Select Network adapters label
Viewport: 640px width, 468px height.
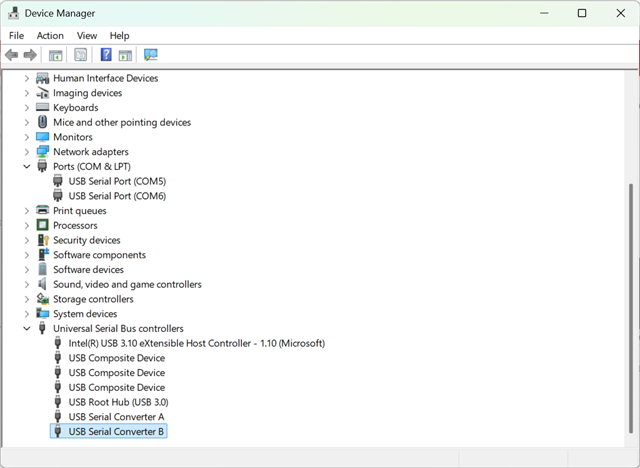[x=91, y=152]
